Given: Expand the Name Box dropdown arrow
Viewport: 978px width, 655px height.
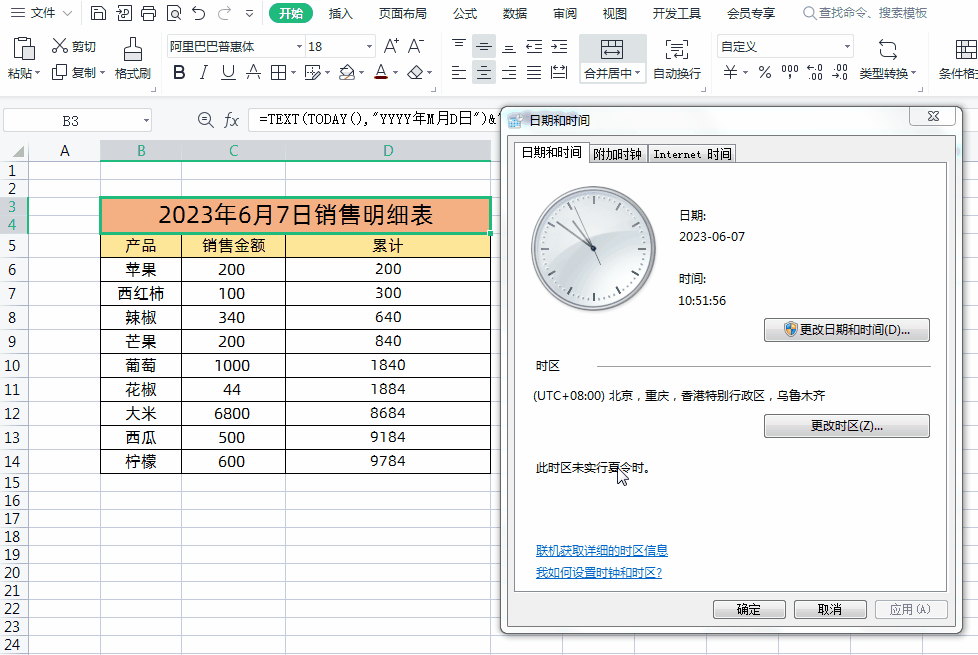Looking at the screenshot, I should [x=147, y=120].
